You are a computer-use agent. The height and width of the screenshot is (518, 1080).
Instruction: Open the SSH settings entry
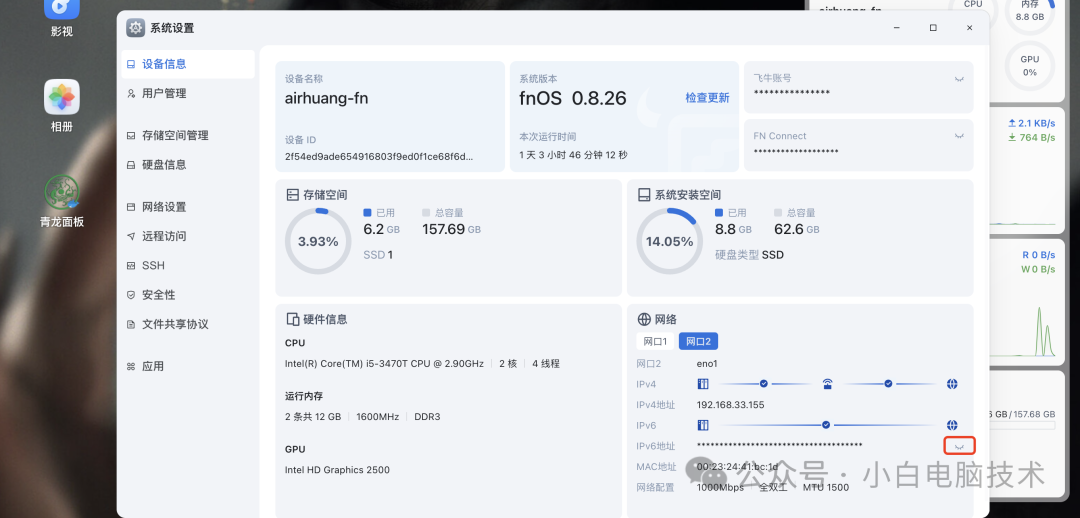[188, 265]
